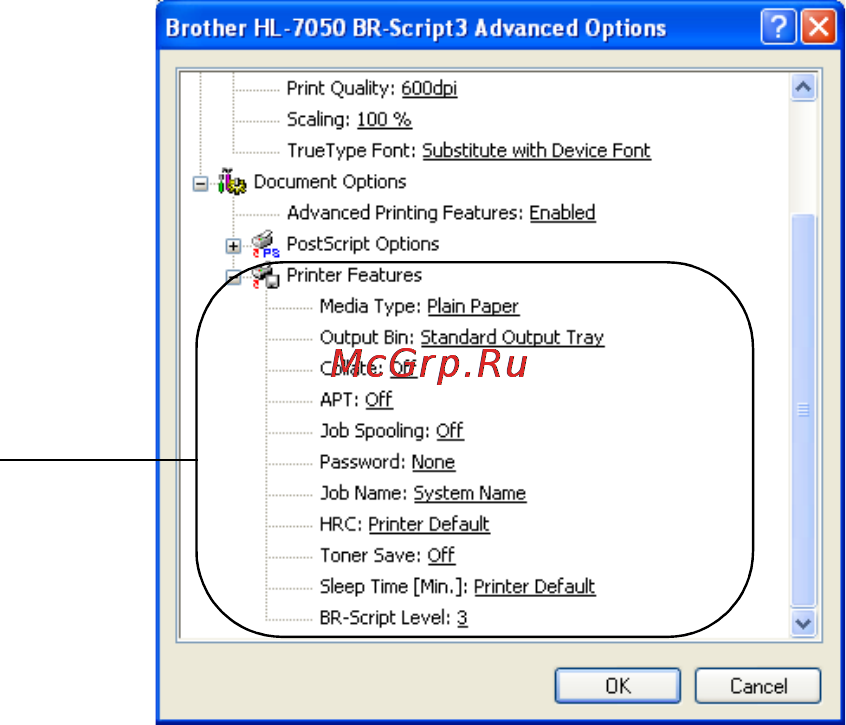This screenshot has width=846, height=725.
Task: Select the Output Bin label
Action: (367, 338)
